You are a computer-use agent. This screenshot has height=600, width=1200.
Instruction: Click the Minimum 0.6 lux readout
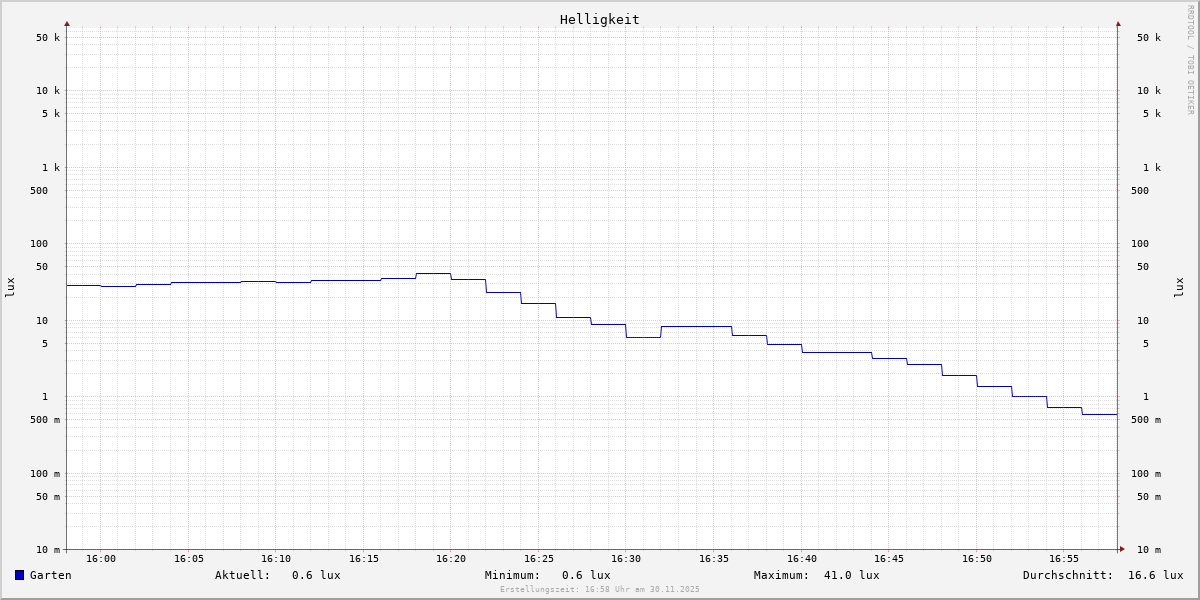[586, 575]
